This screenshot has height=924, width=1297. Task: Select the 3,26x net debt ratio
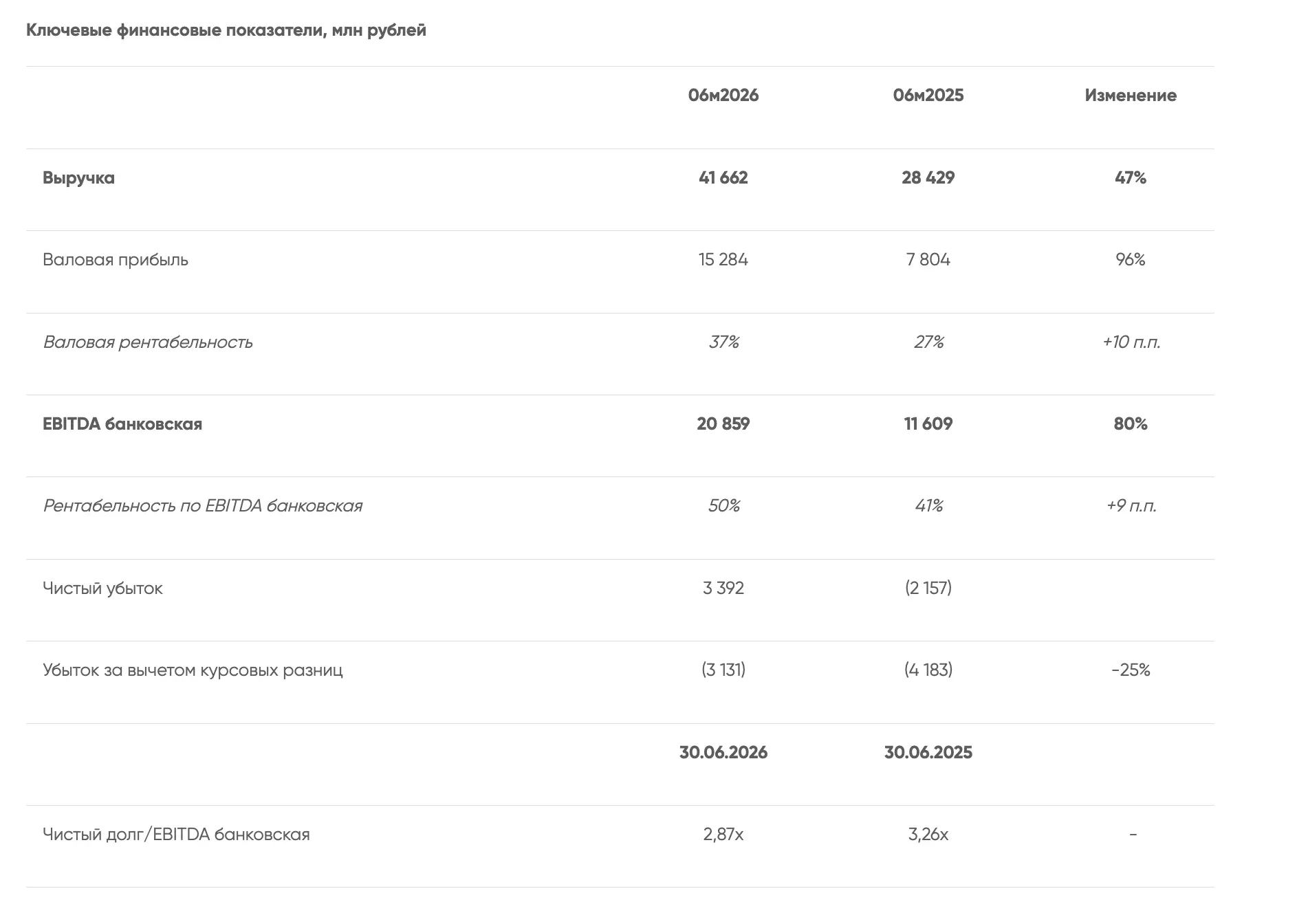click(928, 835)
